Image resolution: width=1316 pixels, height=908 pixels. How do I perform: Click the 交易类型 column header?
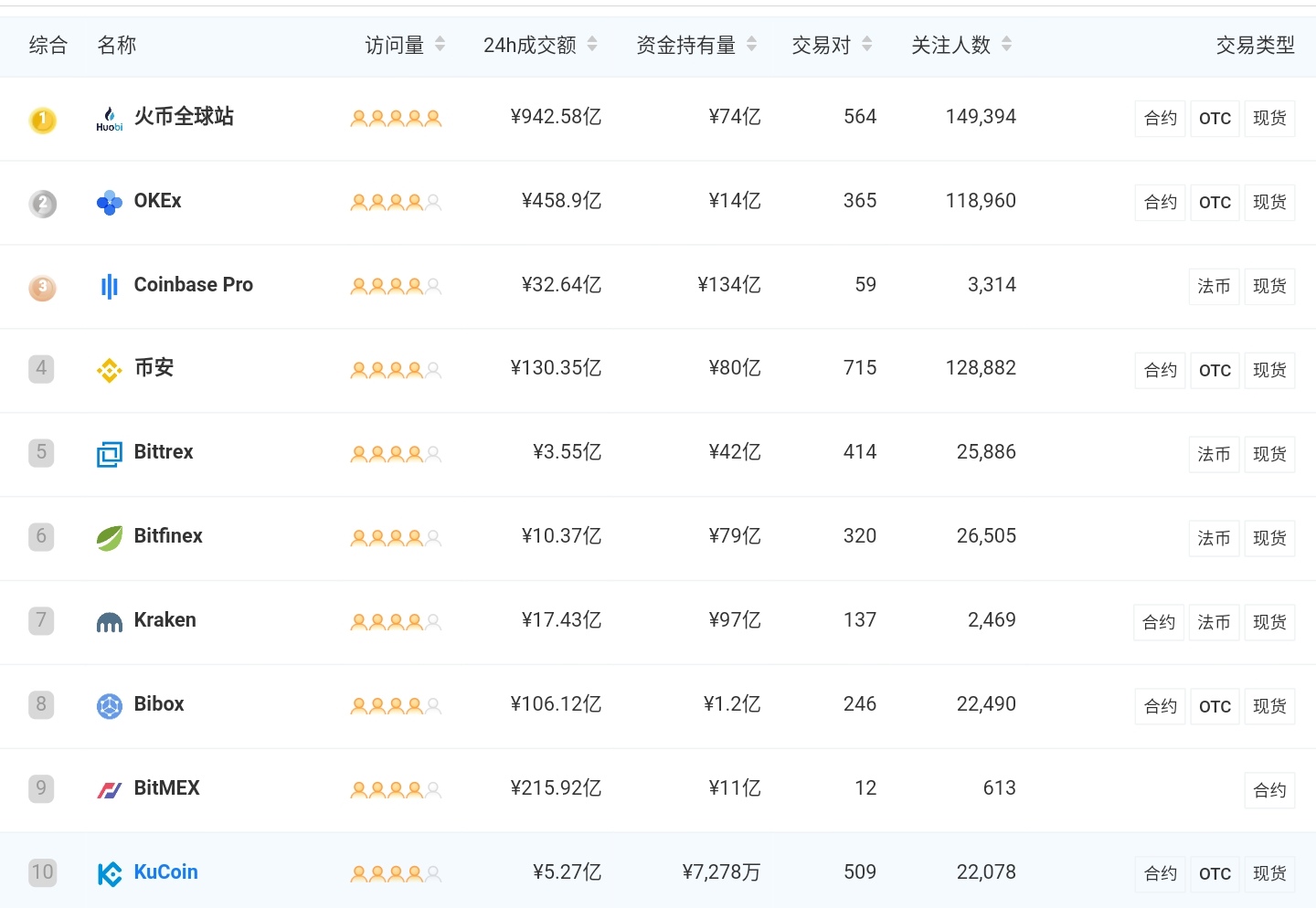(x=1256, y=45)
